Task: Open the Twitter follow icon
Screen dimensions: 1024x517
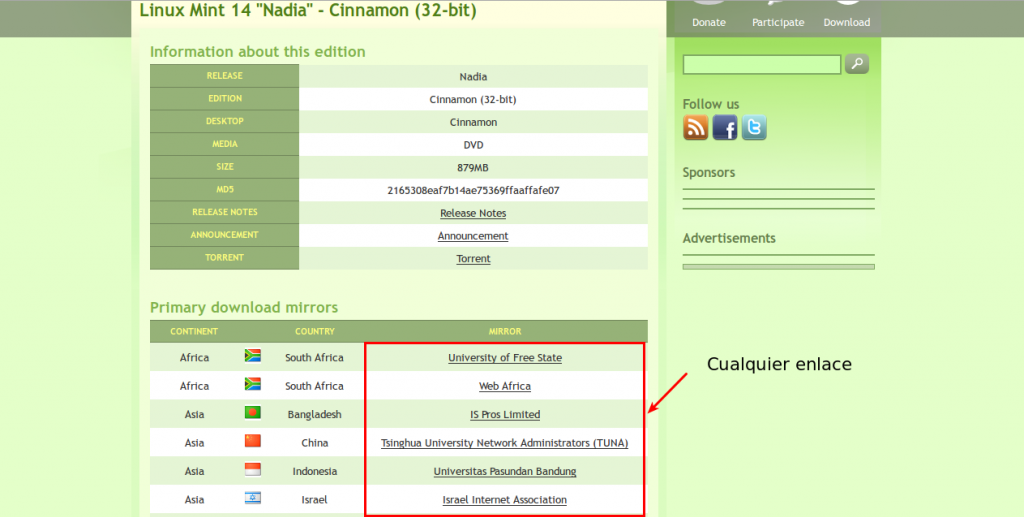Action: pyautogui.click(x=754, y=128)
